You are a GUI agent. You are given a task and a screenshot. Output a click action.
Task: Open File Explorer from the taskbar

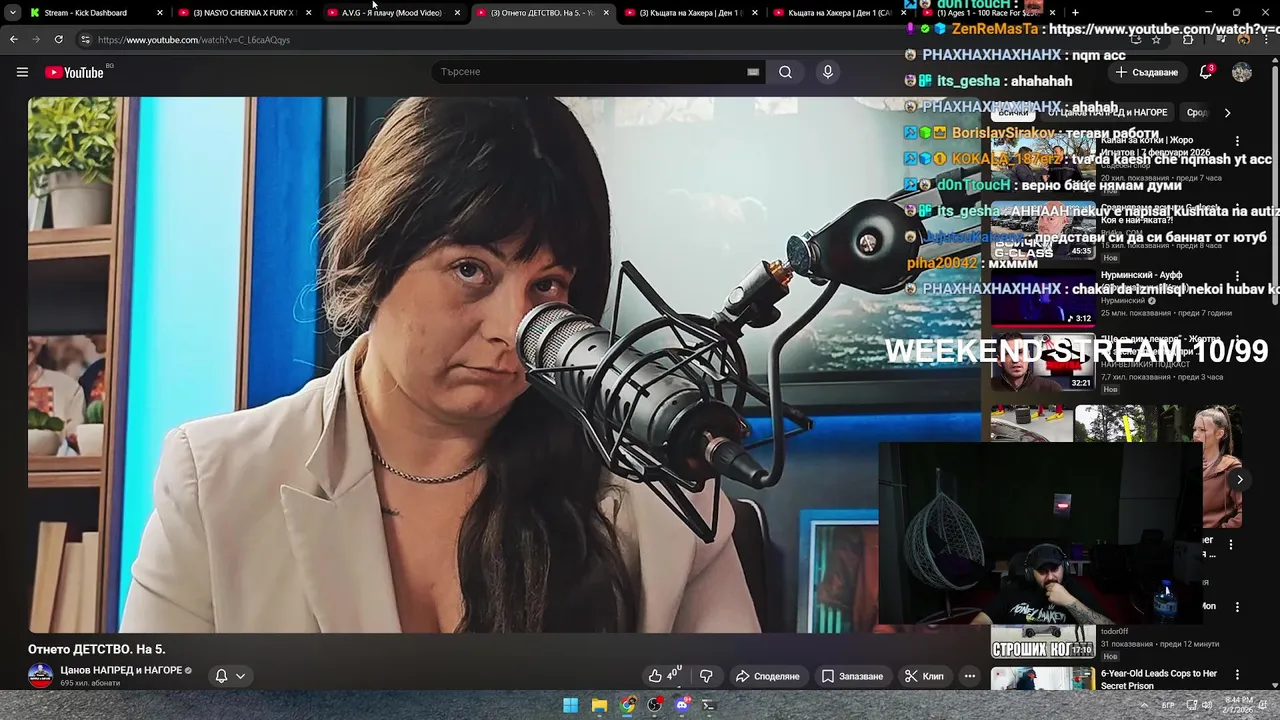pyautogui.click(x=599, y=705)
